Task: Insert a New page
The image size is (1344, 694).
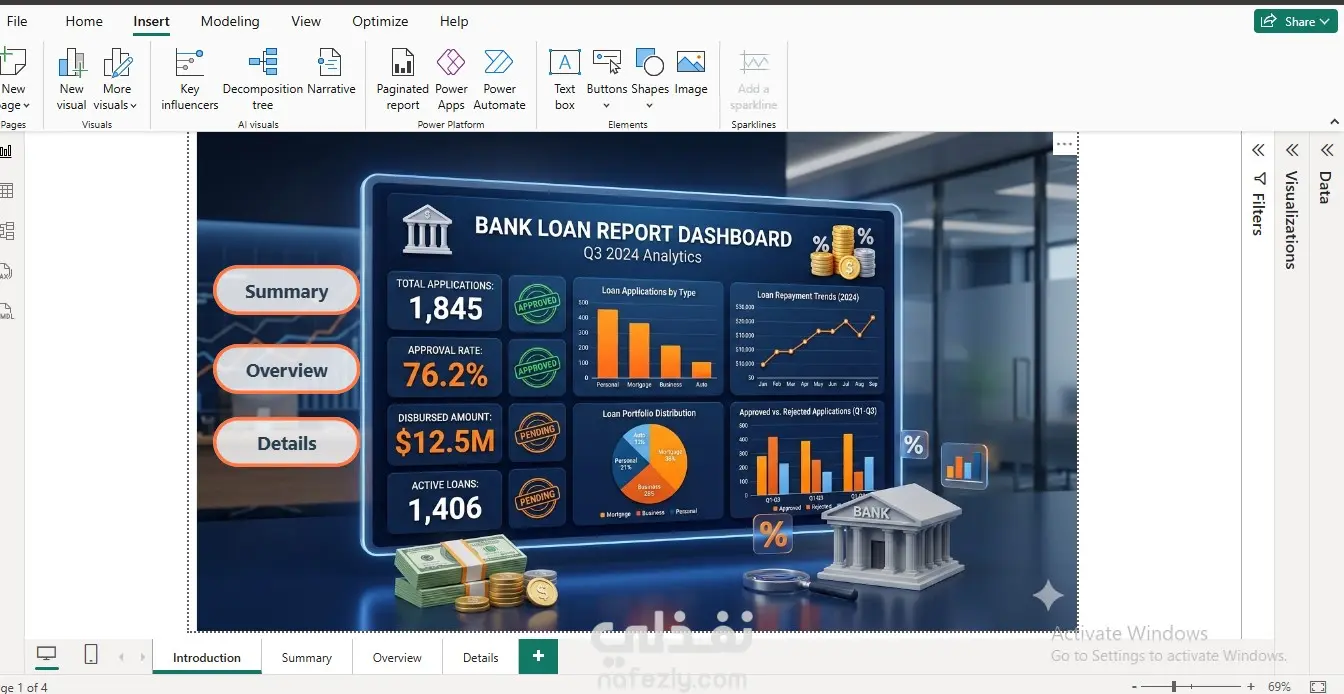Action: click(13, 80)
